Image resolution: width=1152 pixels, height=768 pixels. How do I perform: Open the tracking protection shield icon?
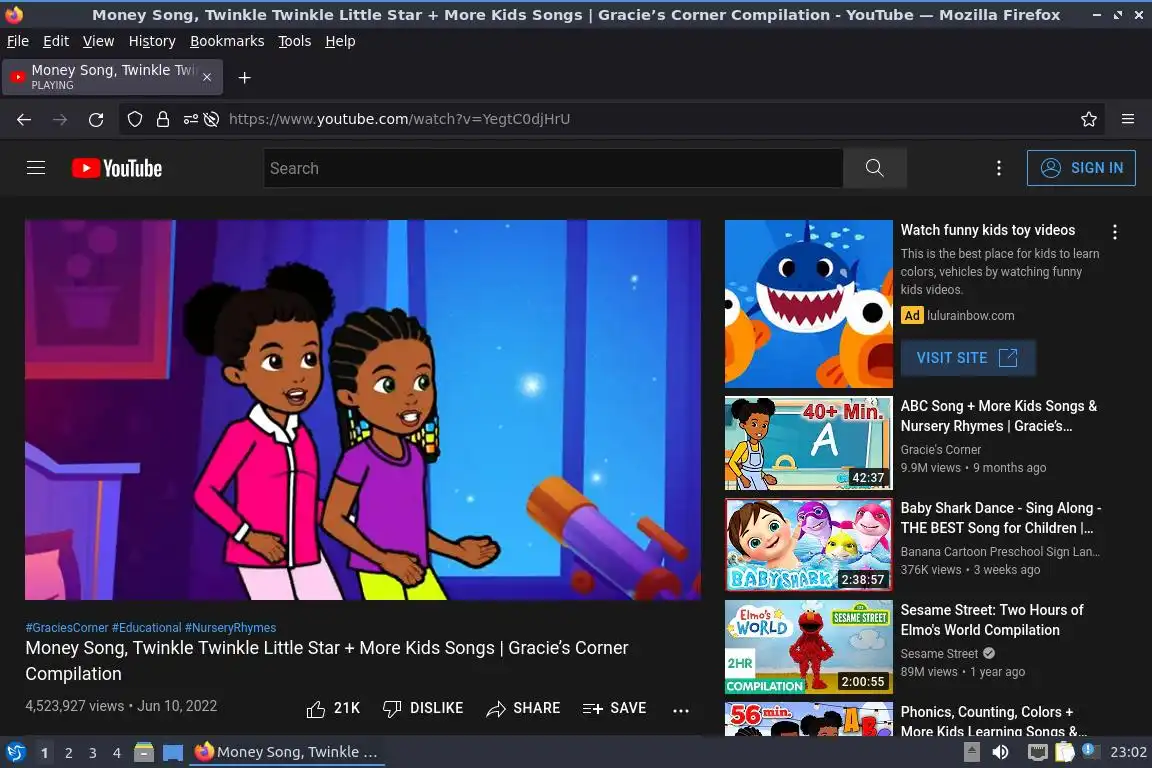pos(134,119)
